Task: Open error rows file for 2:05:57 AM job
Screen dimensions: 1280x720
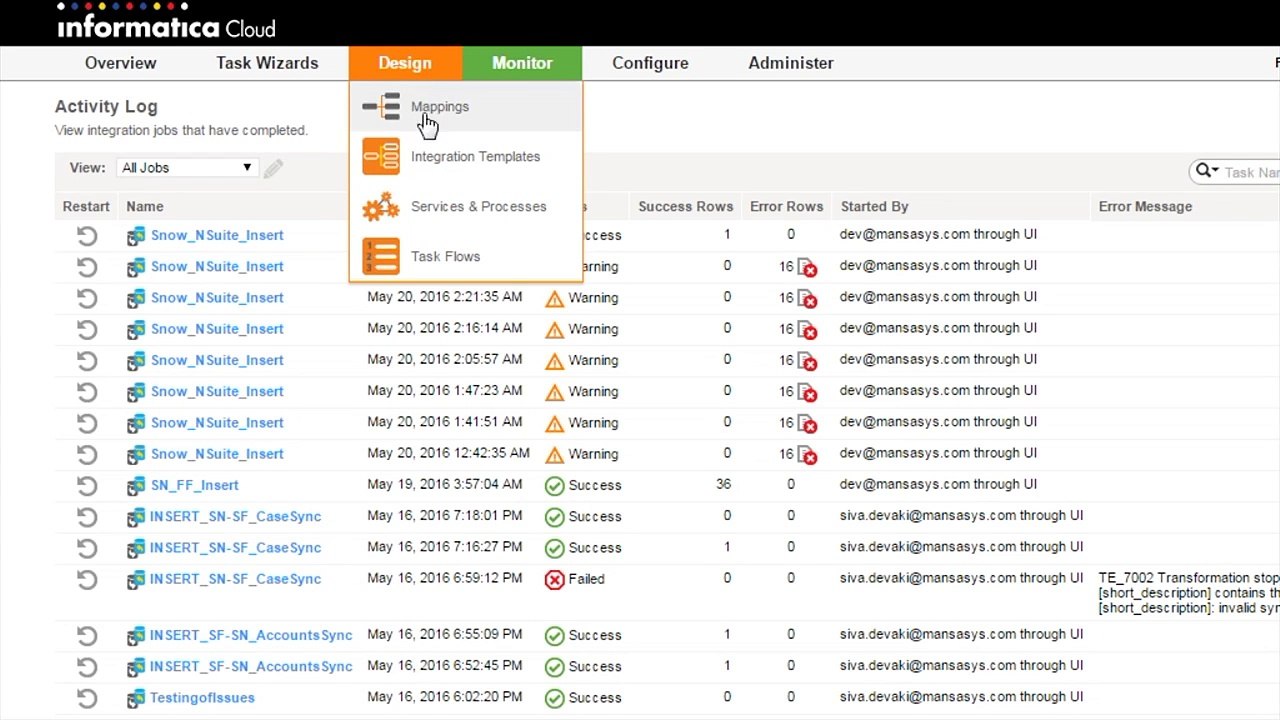Action: 807,360
